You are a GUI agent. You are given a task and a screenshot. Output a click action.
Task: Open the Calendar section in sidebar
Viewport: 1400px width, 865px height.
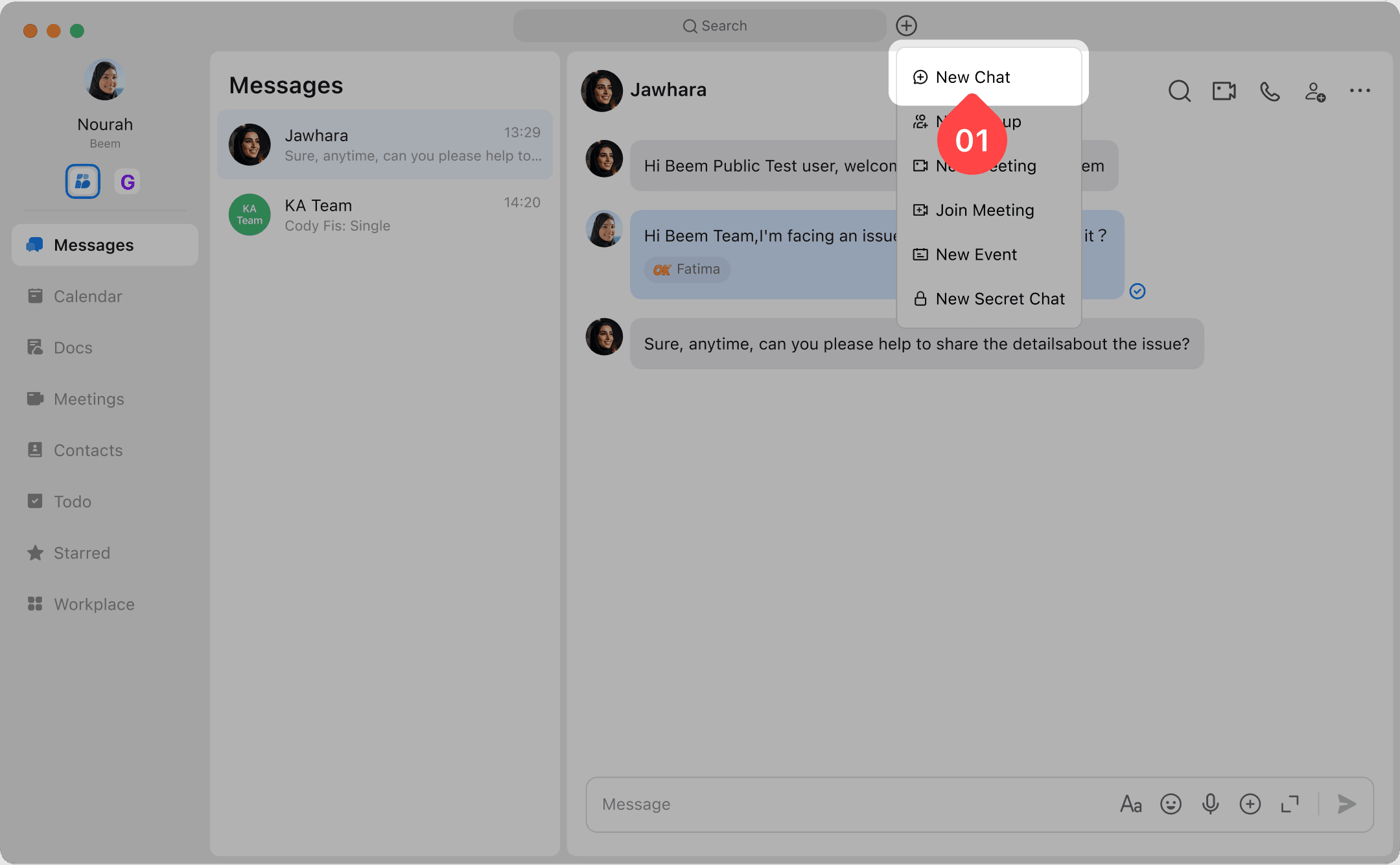tap(87, 296)
